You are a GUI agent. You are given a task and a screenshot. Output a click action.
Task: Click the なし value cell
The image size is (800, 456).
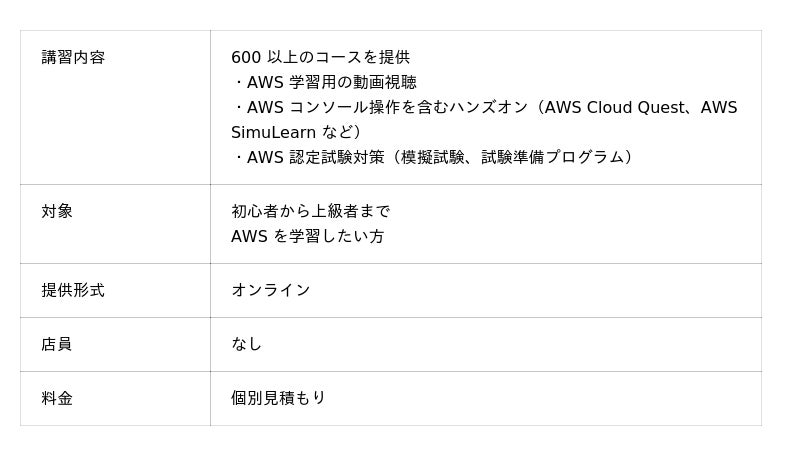[x=247, y=345]
